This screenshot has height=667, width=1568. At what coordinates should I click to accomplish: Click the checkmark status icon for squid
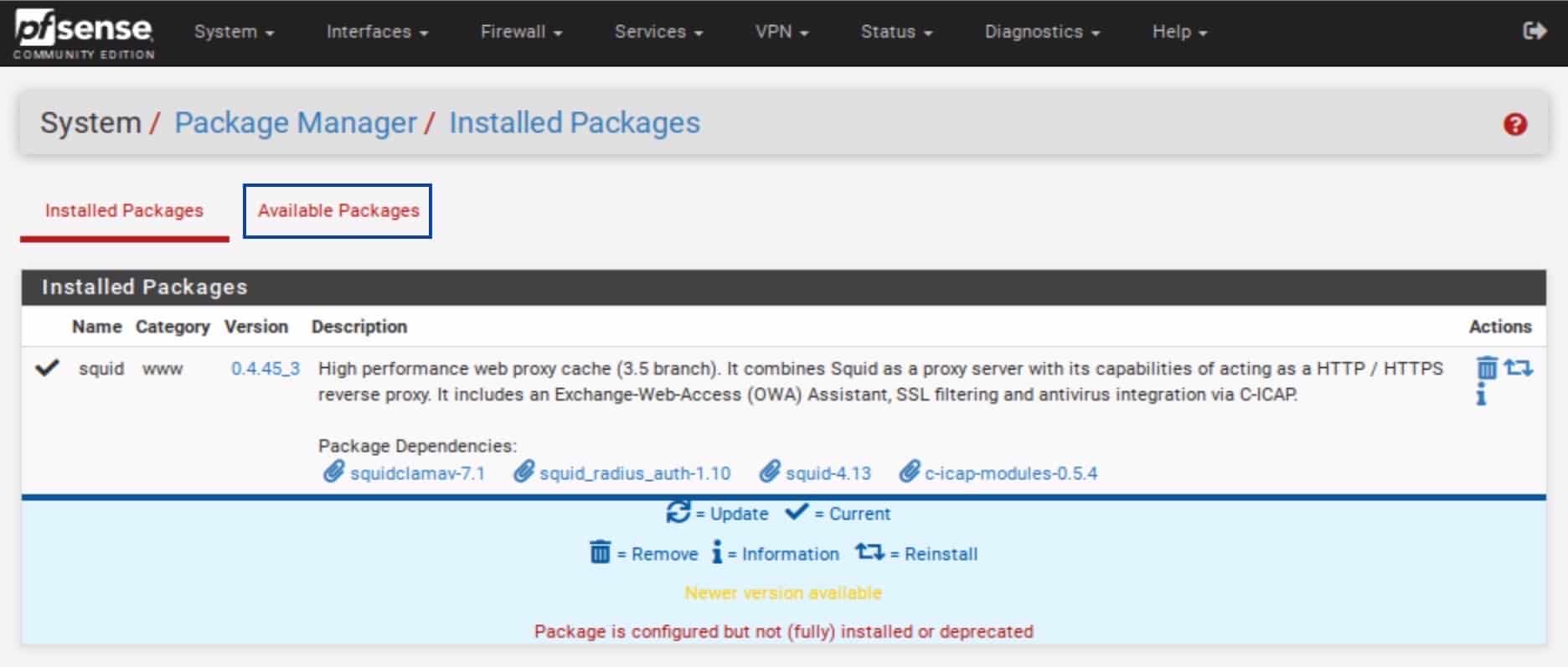[x=47, y=368]
